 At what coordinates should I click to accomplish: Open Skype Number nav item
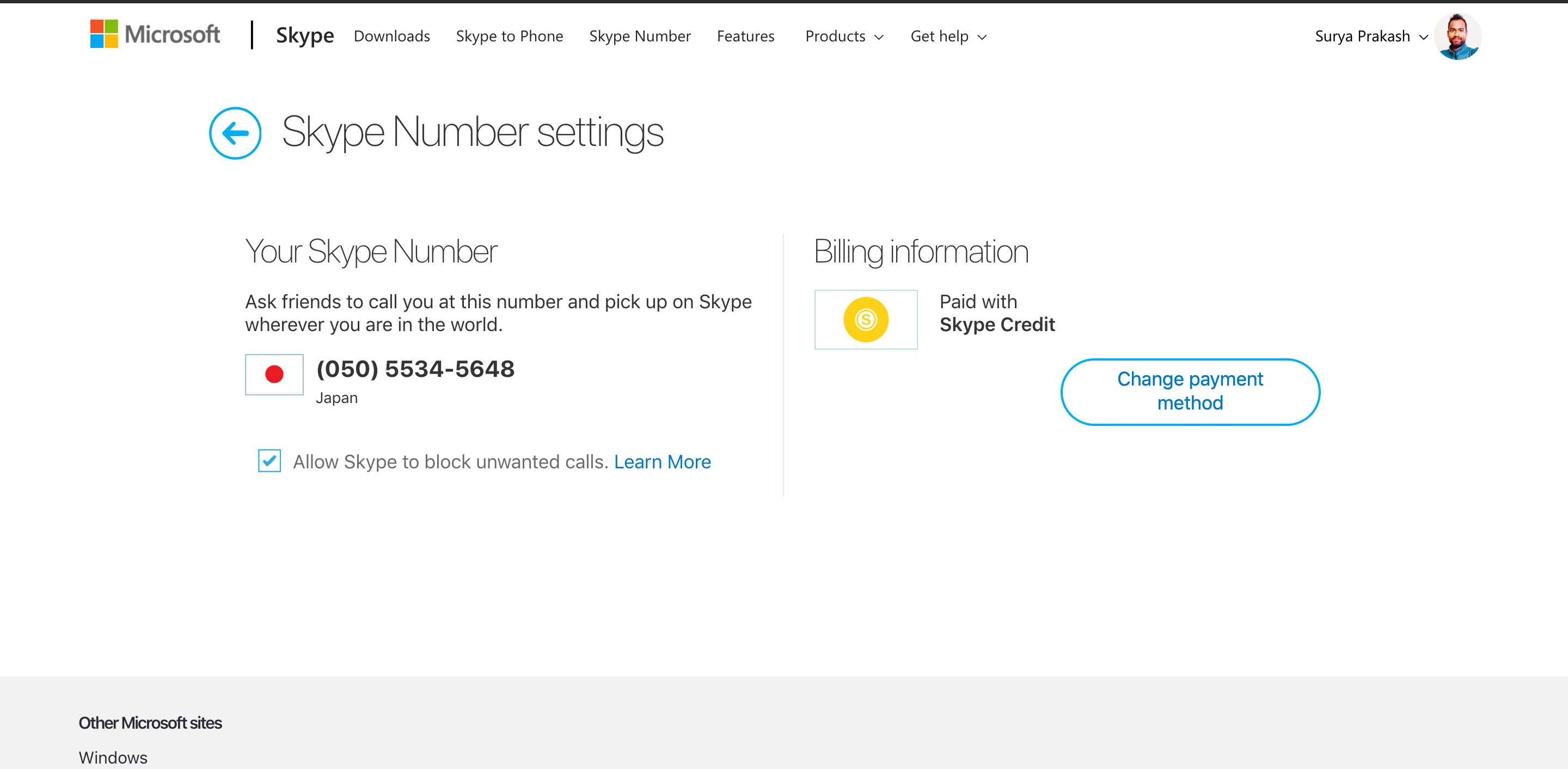click(640, 36)
